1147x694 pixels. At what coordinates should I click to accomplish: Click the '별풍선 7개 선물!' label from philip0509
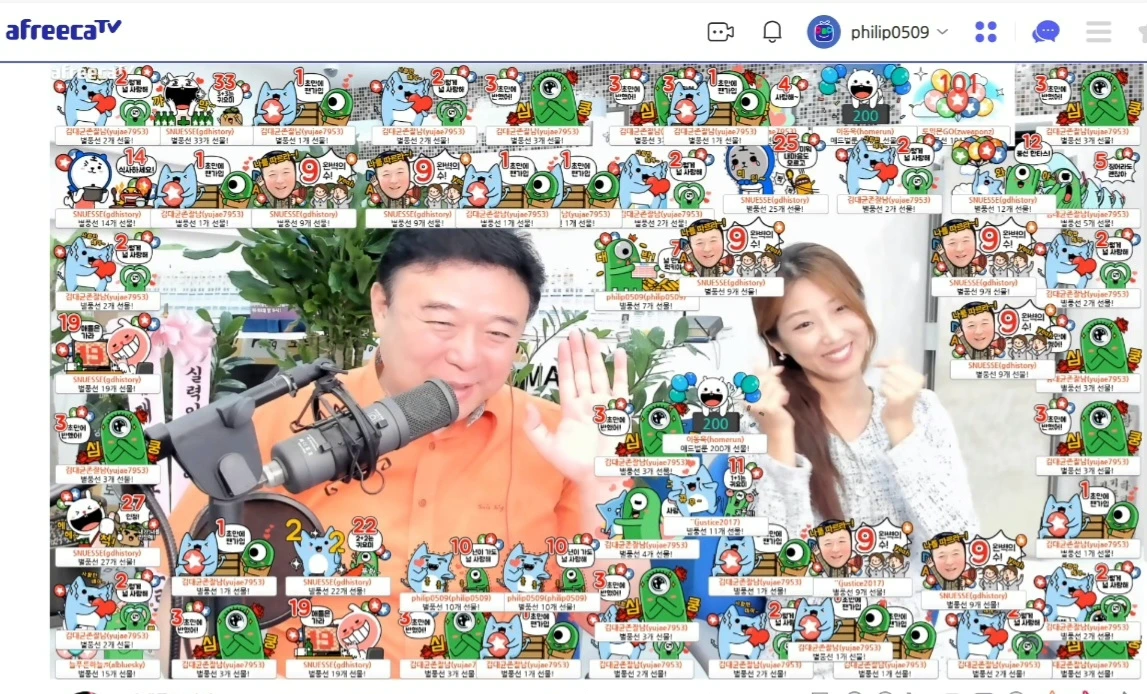point(646,306)
